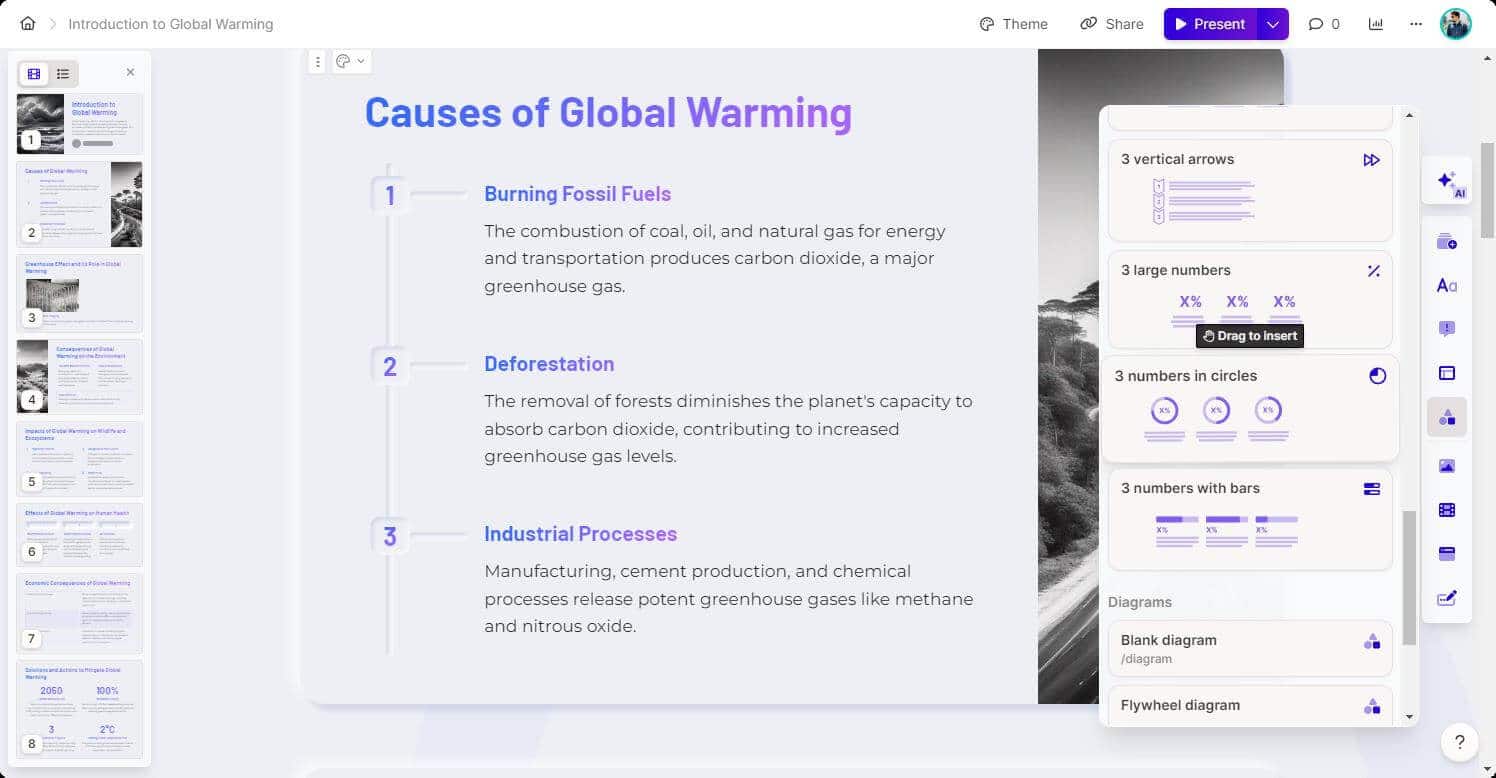The width and height of the screenshot is (1496, 778).
Task: Switch the card navigator to list view
Action: (63, 73)
